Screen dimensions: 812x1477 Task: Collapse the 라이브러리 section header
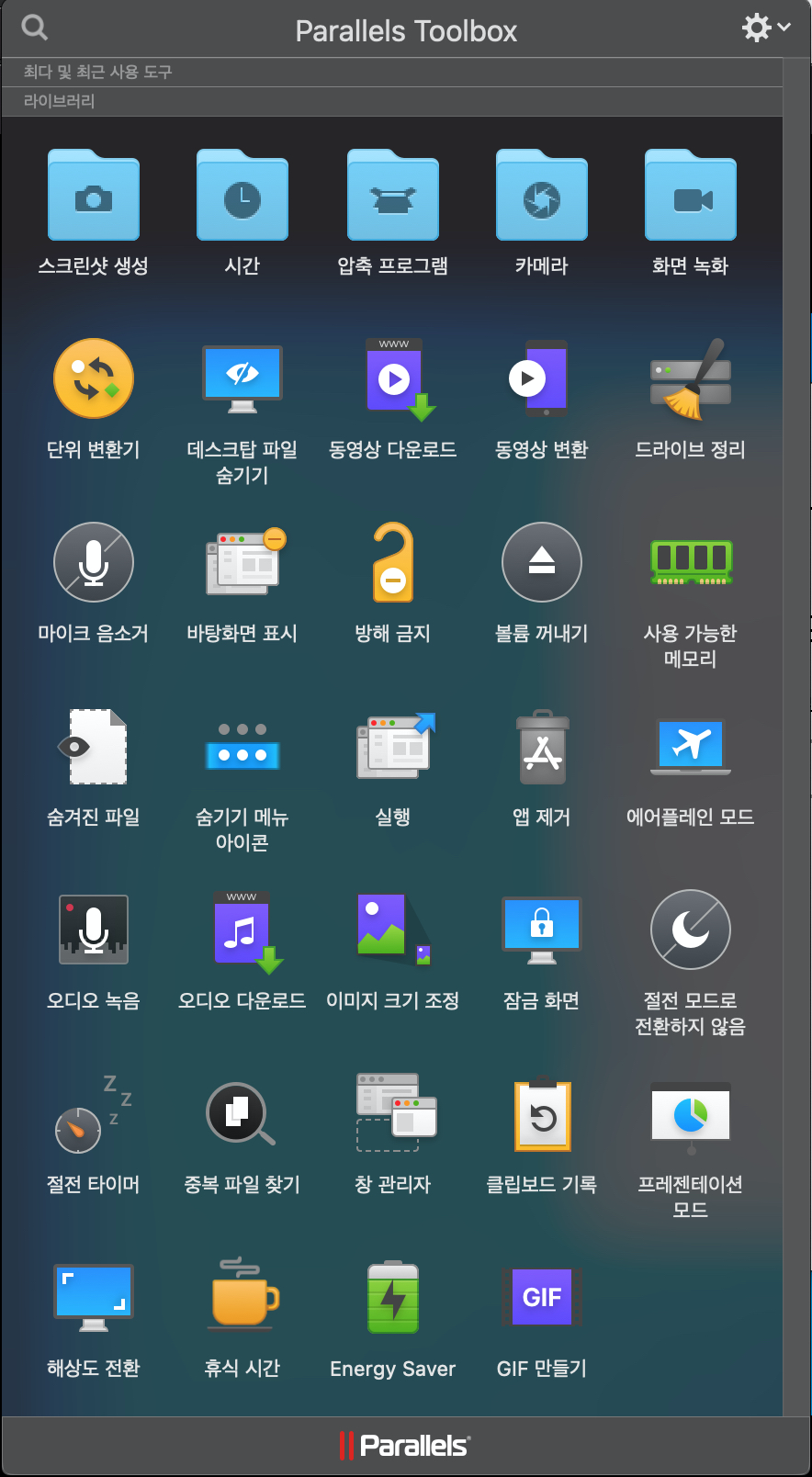click(392, 101)
